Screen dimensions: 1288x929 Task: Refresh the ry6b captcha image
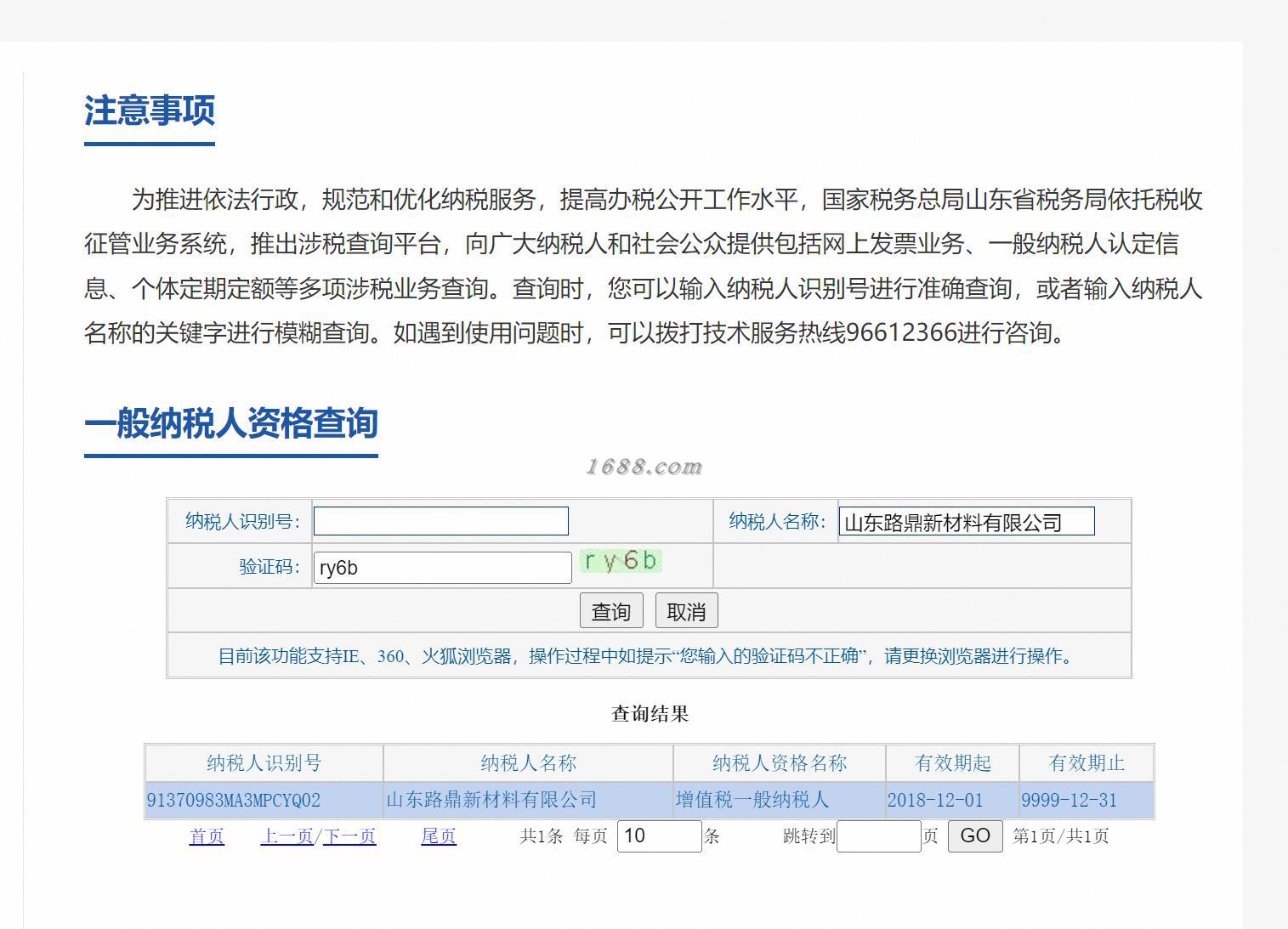tap(621, 561)
